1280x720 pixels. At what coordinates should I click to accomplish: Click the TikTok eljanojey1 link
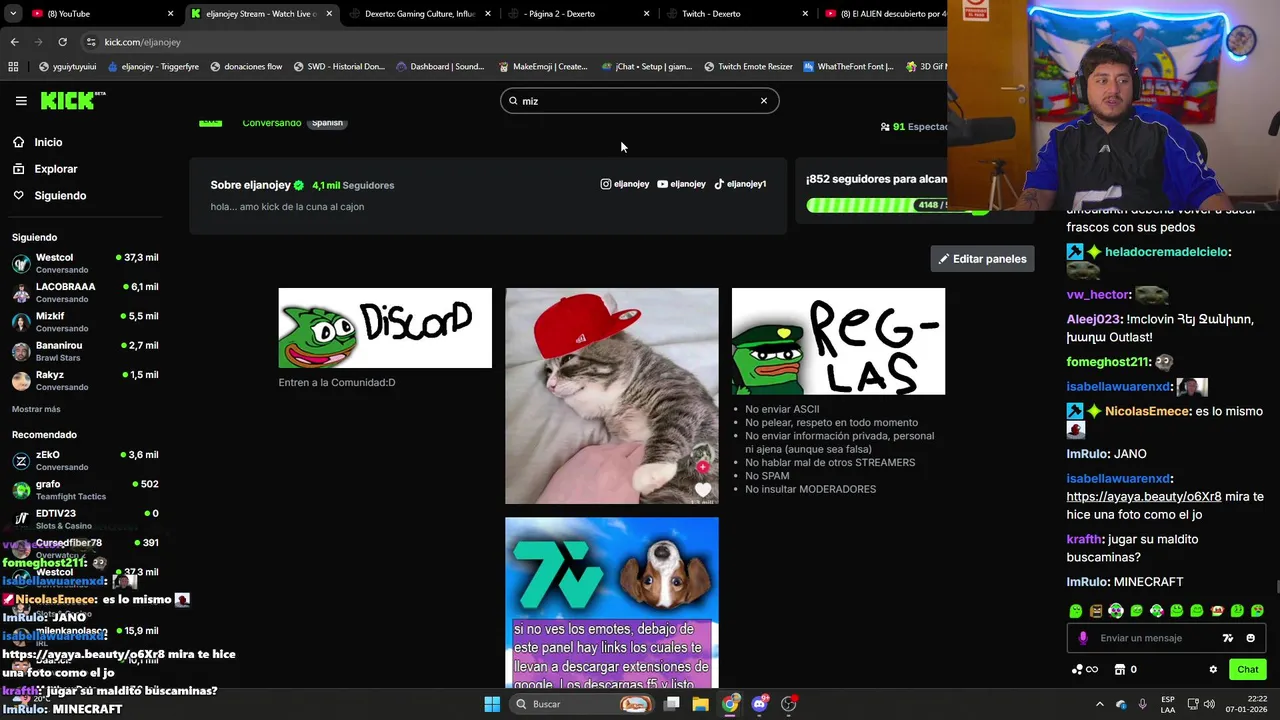pyautogui.click(x=740, y=184)
